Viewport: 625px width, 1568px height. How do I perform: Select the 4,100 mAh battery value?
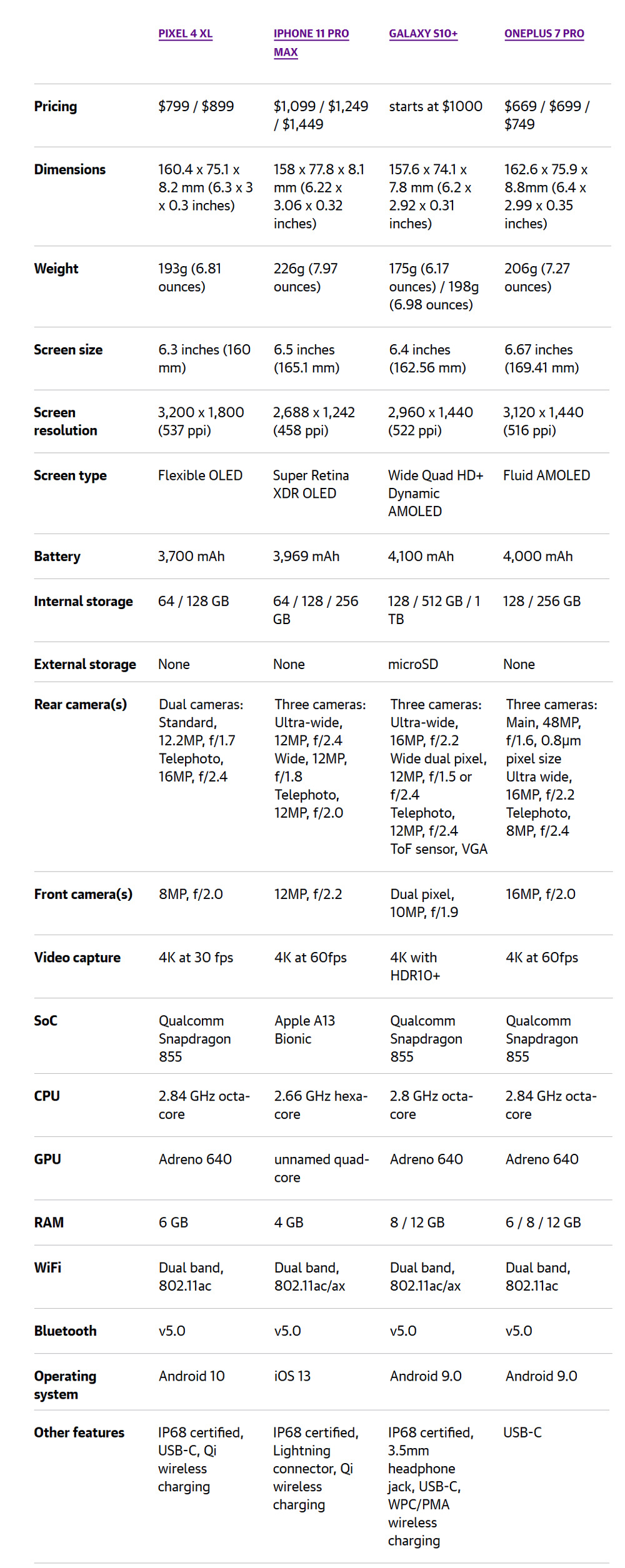tap(421, 557)
